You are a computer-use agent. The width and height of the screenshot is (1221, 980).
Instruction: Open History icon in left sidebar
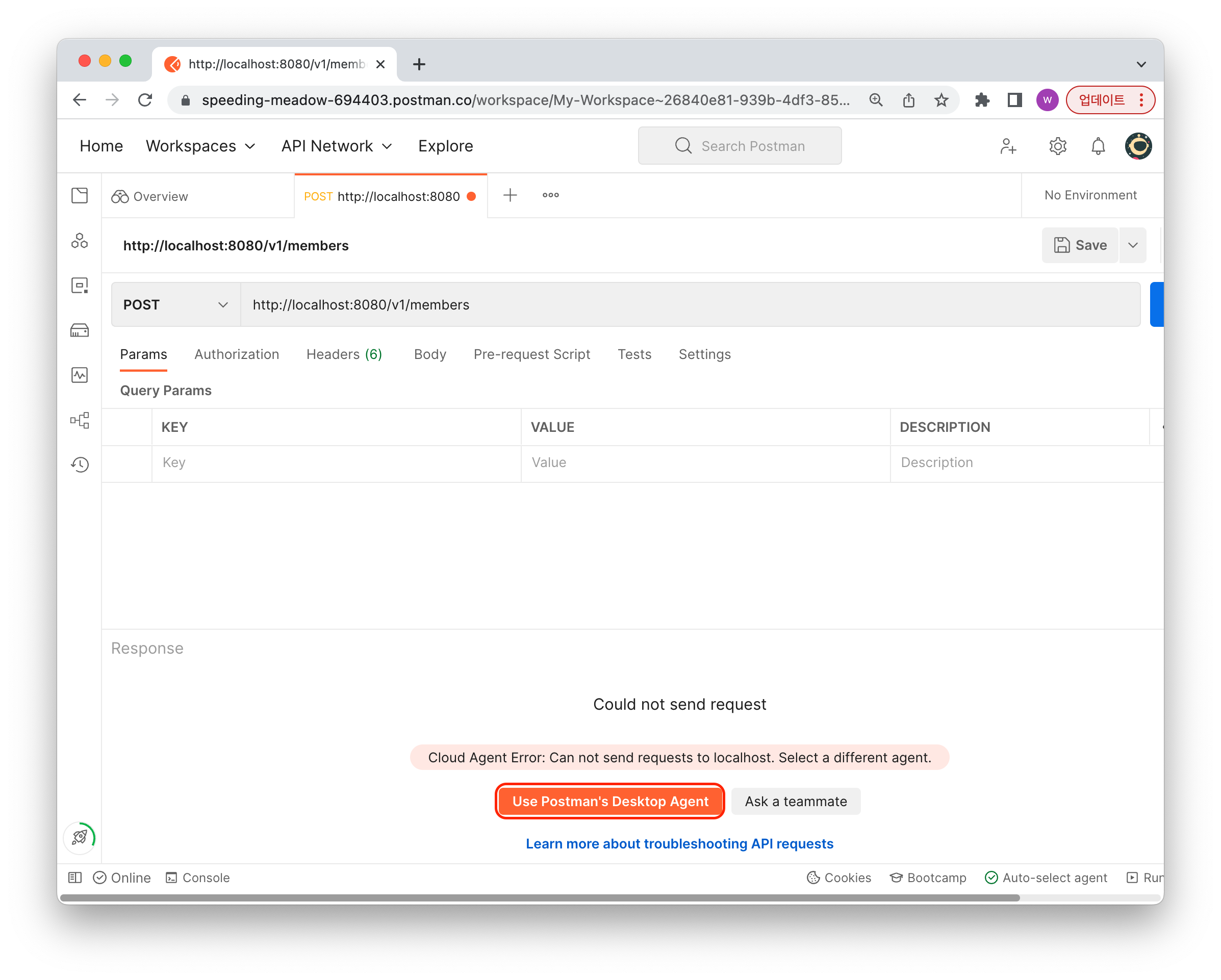(x=79, y=465)
